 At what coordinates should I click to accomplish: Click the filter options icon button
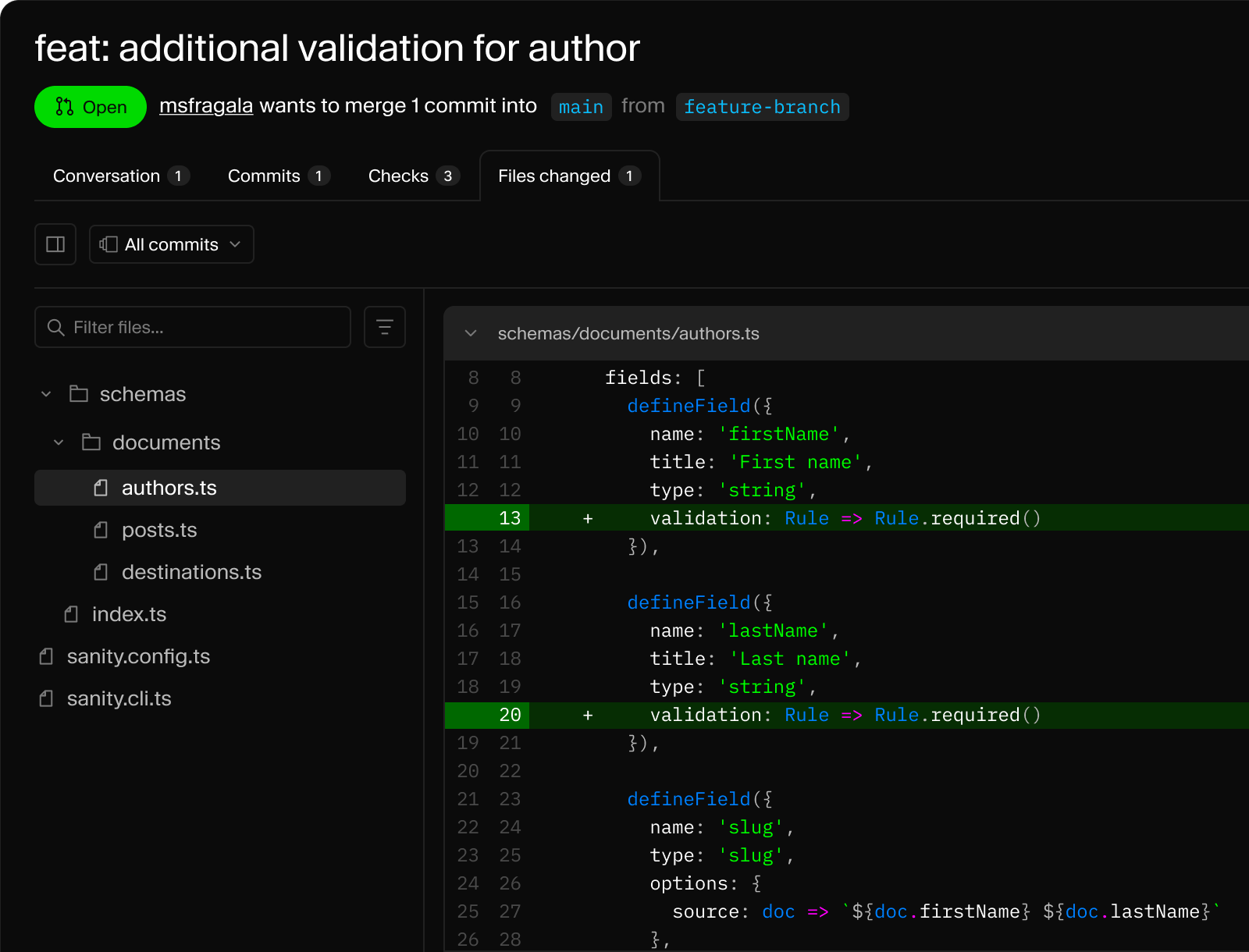[x=384, y=327]
